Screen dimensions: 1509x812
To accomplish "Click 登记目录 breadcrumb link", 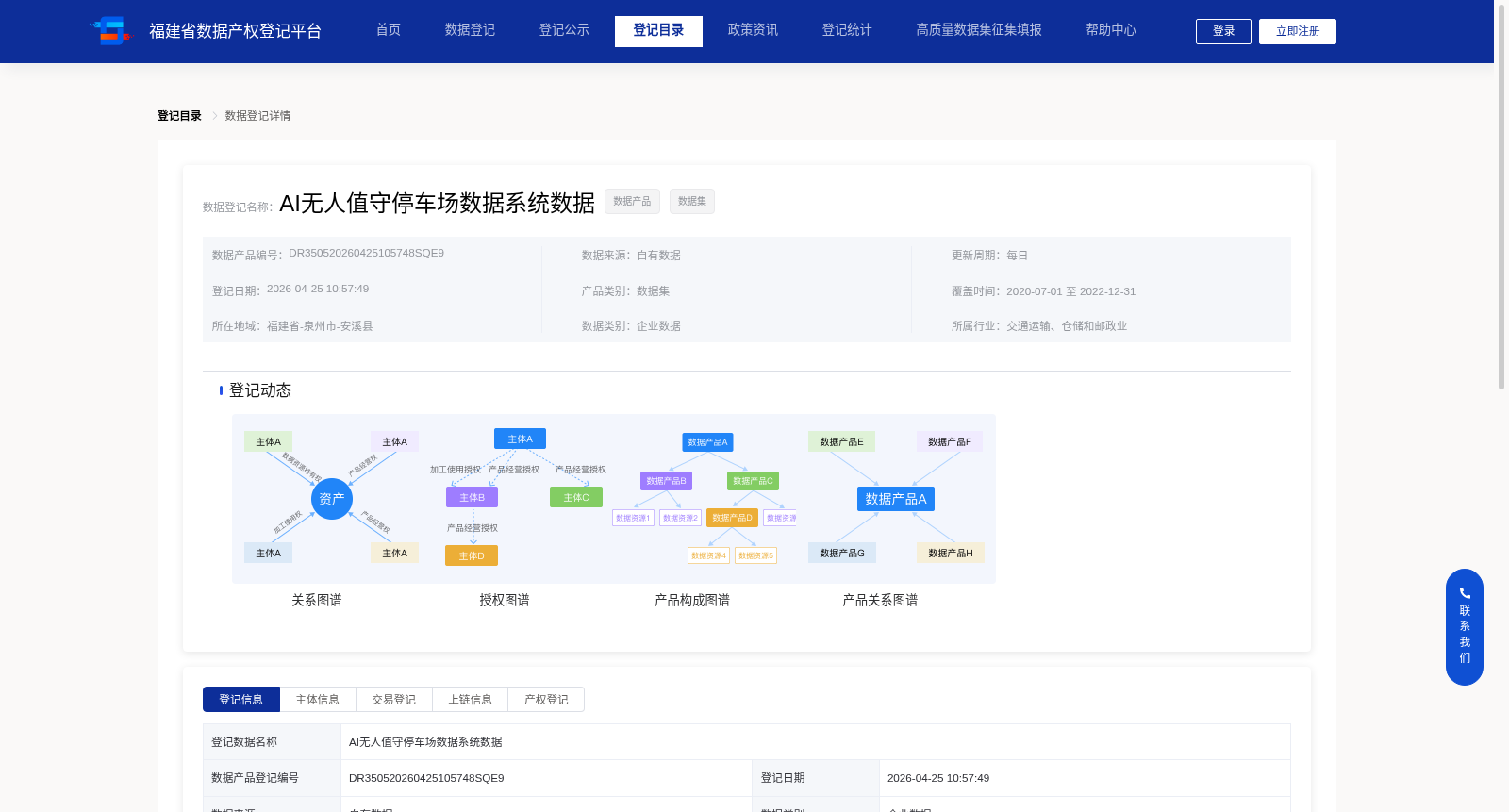I will point(179,116).
